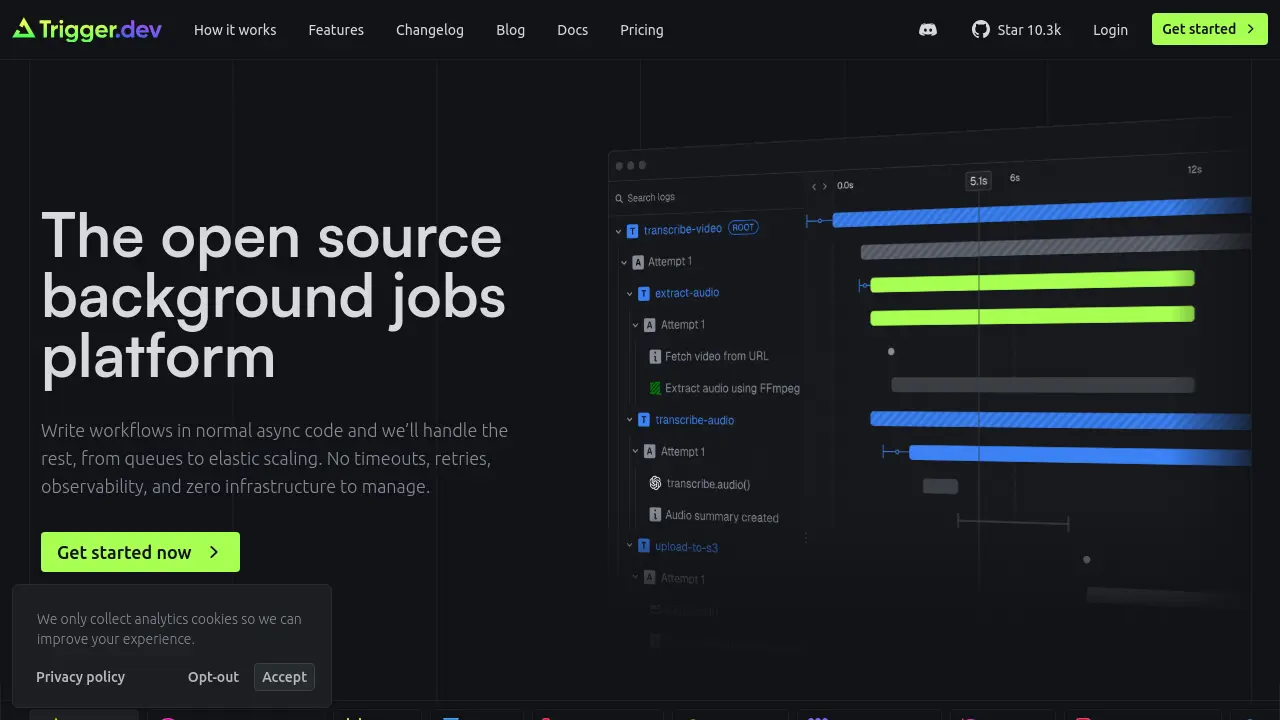Click the timeline next arrow
Image resolution: width=1280 pixels, height=720 pixels.
825,186
